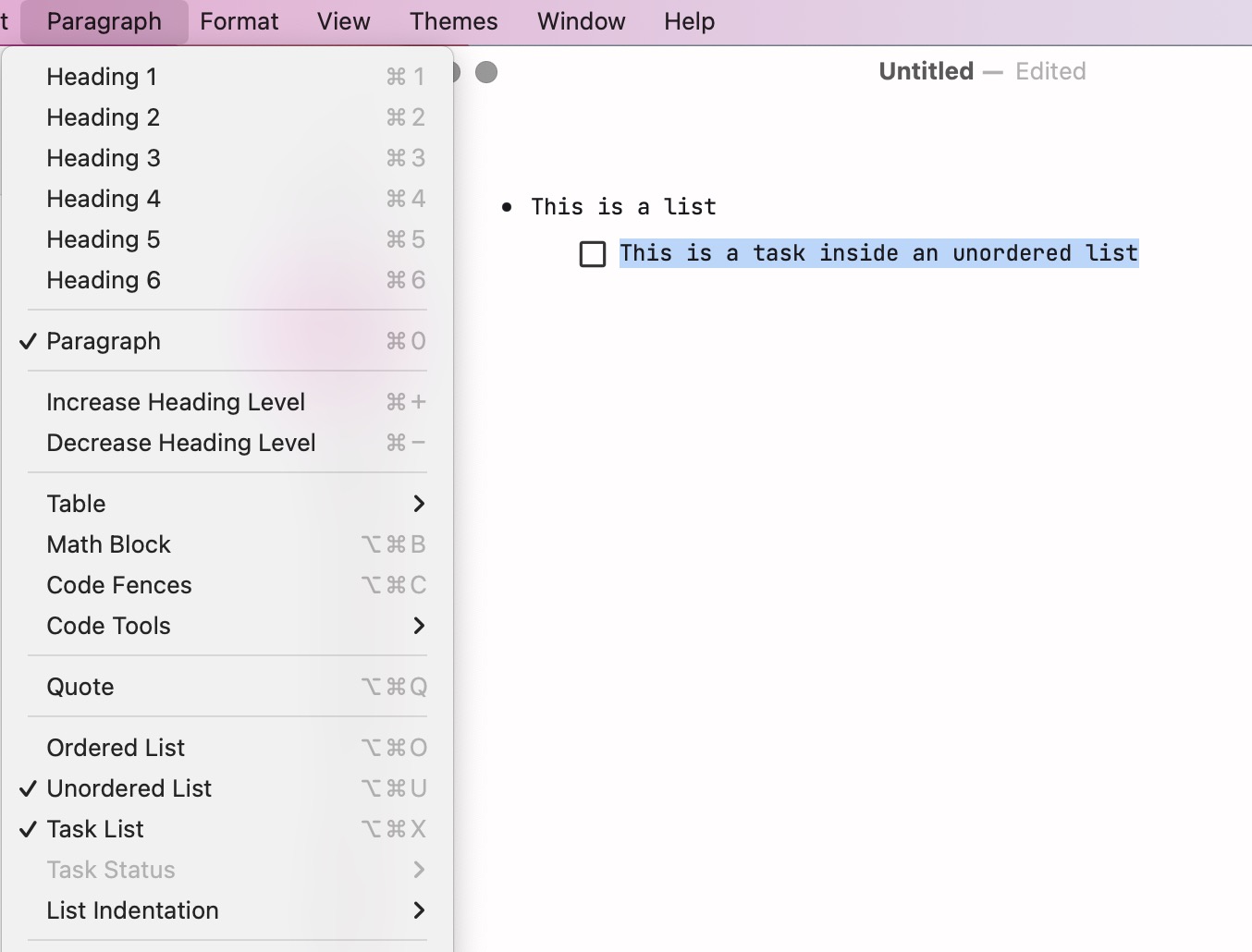
Task: Click the selected task text in the editor
Action: pyautogui.click(x=878, y=252)
